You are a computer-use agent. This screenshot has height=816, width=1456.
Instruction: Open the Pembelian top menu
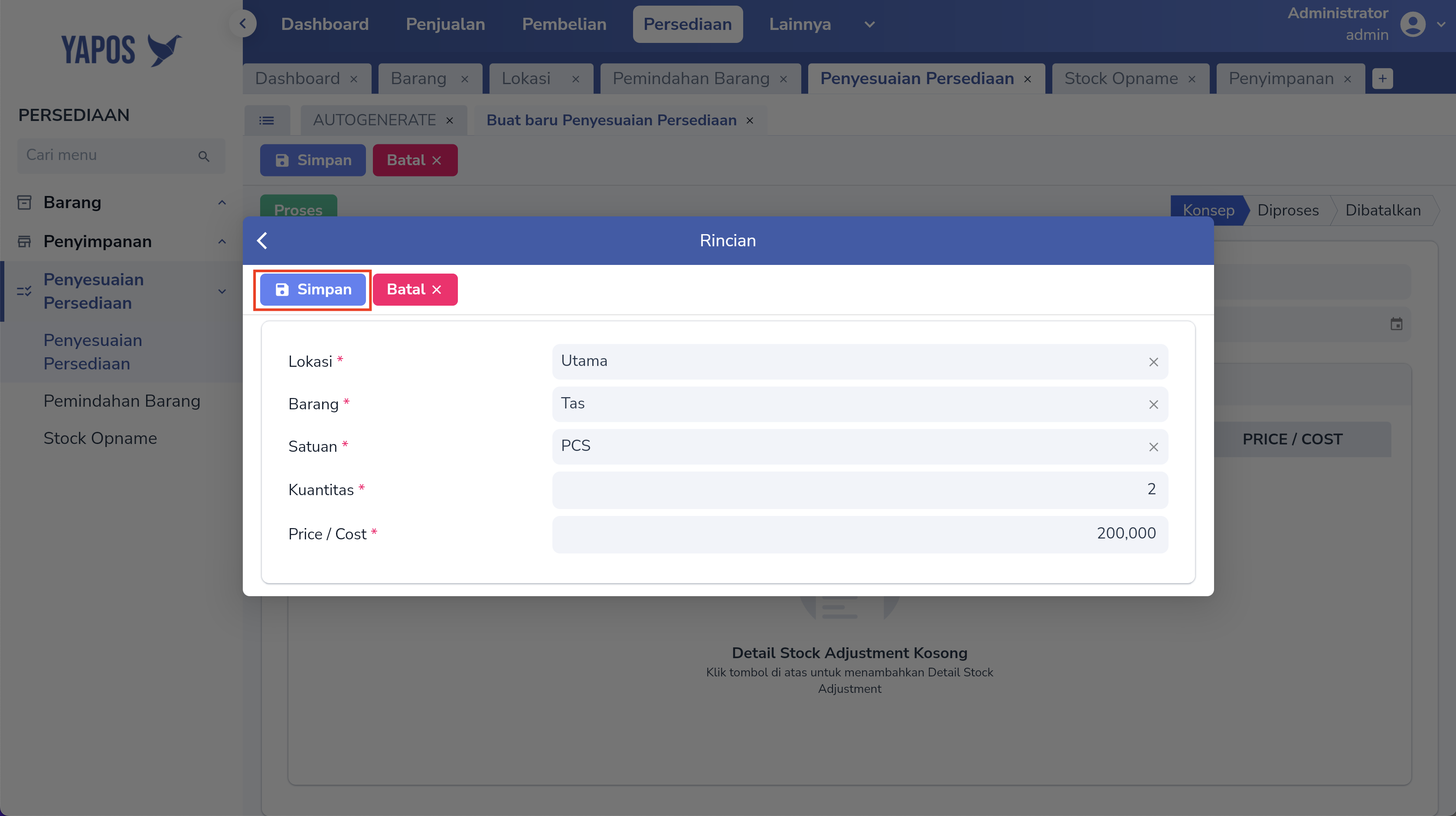564,24
